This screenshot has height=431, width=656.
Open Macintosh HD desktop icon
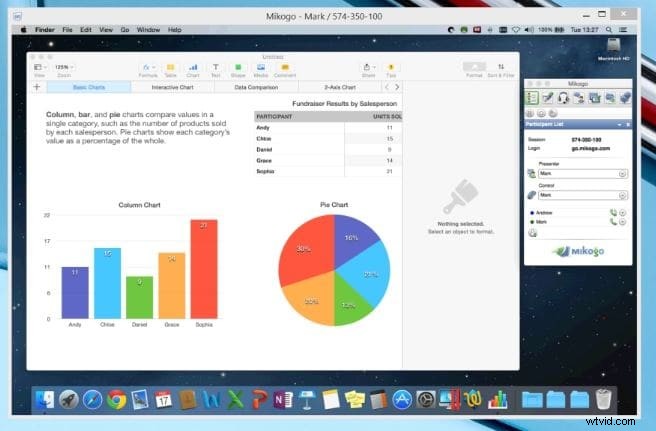coord(613,49)
